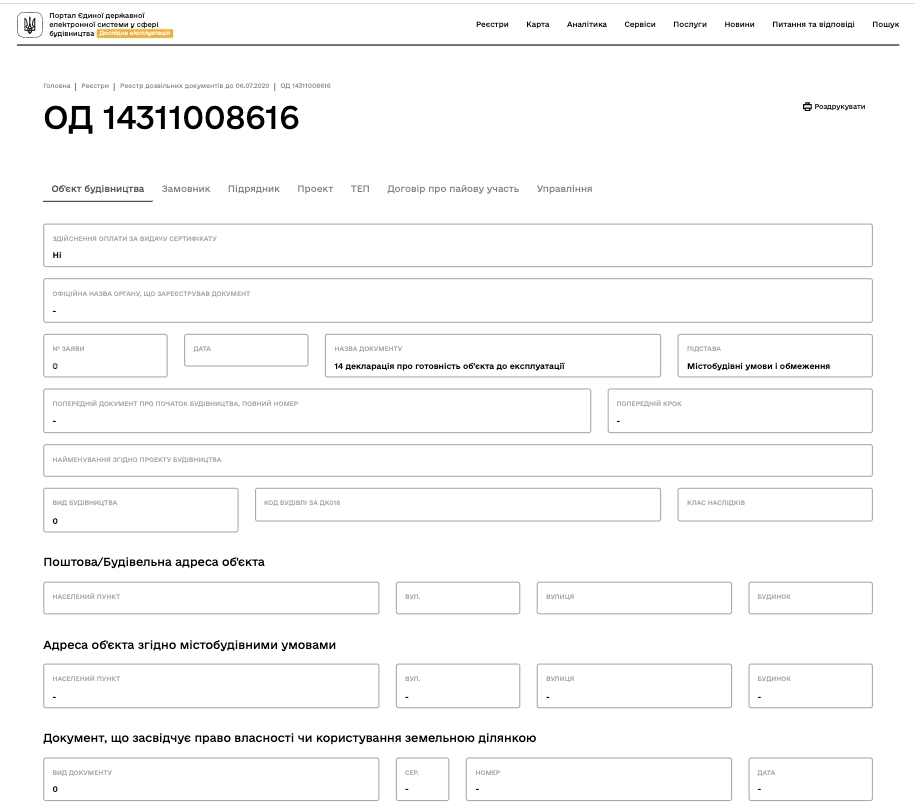Click the Дата field of land document
This screenshot has height=810, width=915.
811,779
